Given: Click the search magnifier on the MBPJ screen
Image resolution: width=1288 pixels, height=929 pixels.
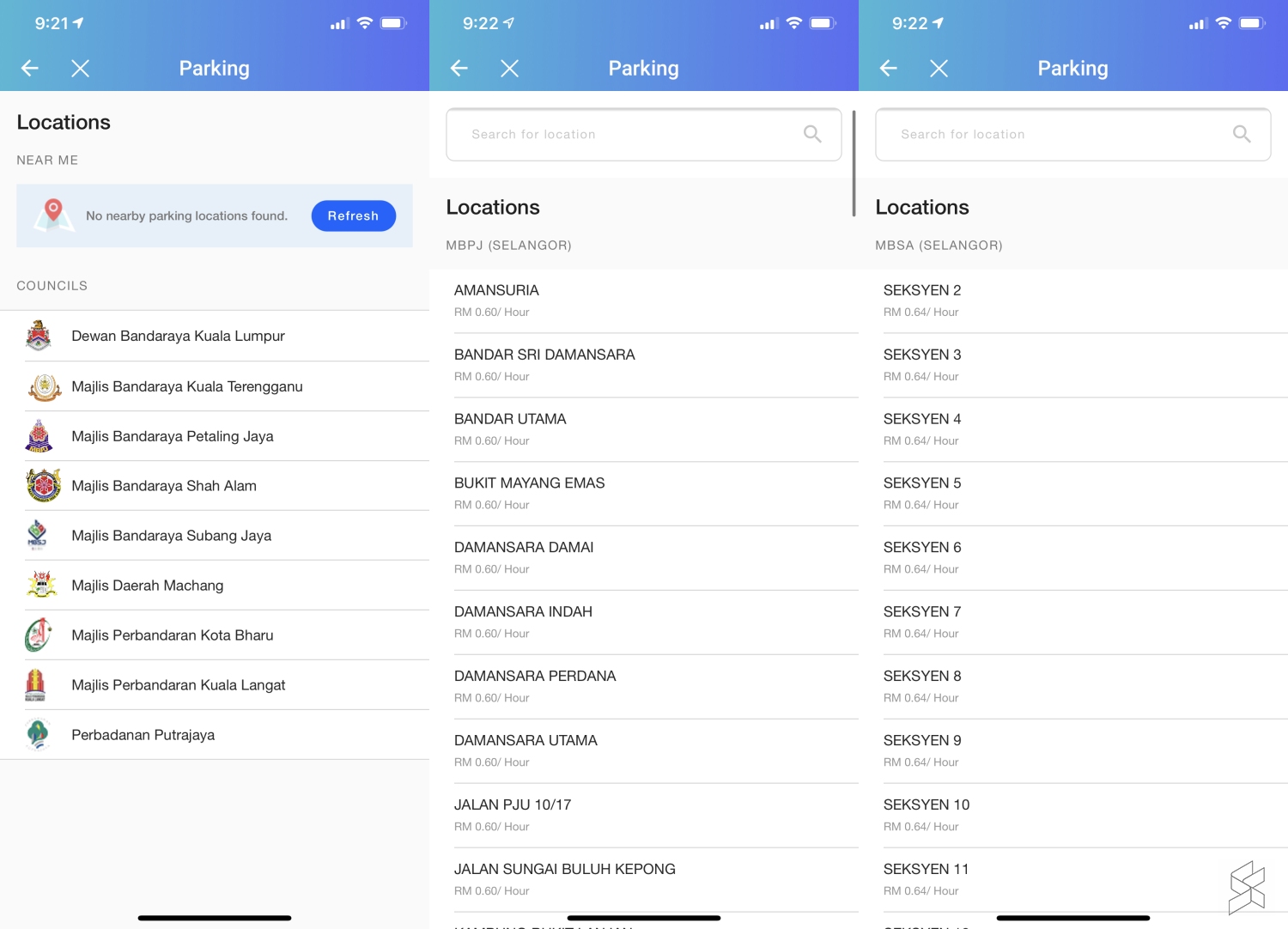Looking at the screenshot, I should click(x=811, y=134).
